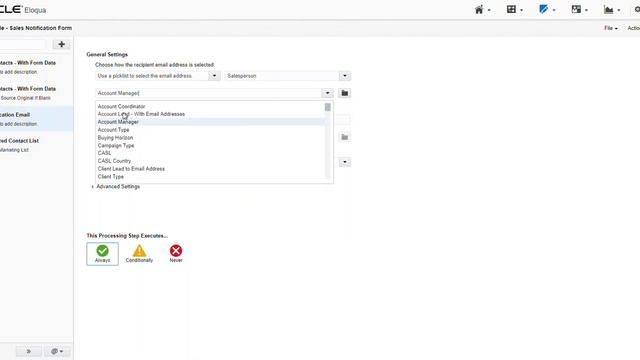Open 'Use a picklist' dropdown arrow

(214, 76)
